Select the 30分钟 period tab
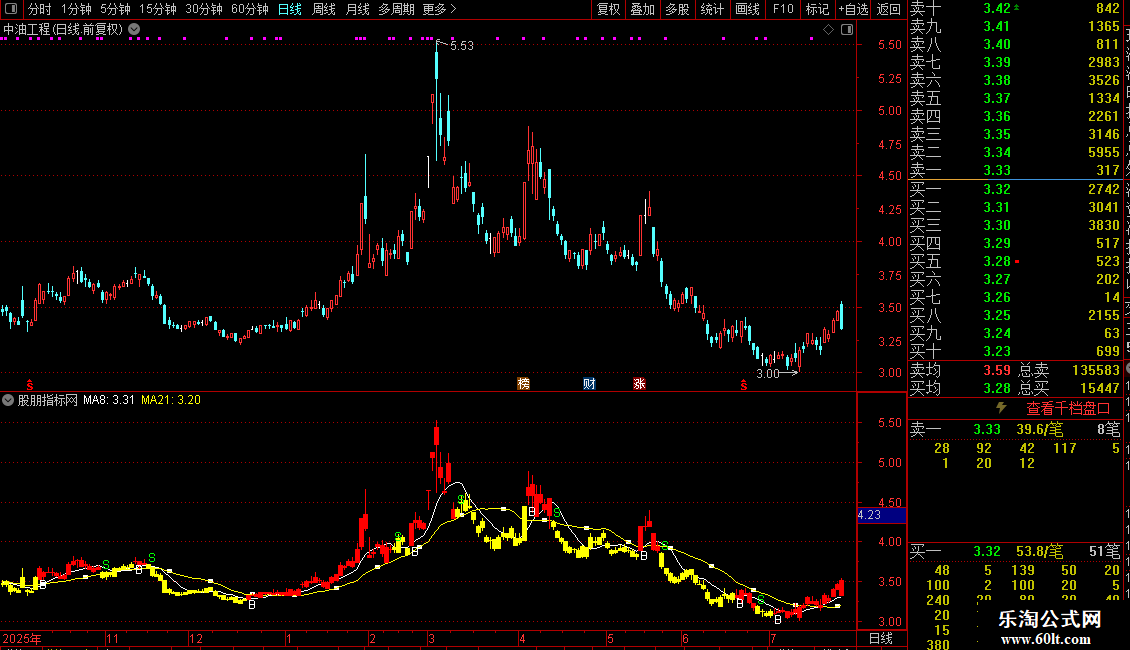 pyautogui.click(x=203, y=9)
